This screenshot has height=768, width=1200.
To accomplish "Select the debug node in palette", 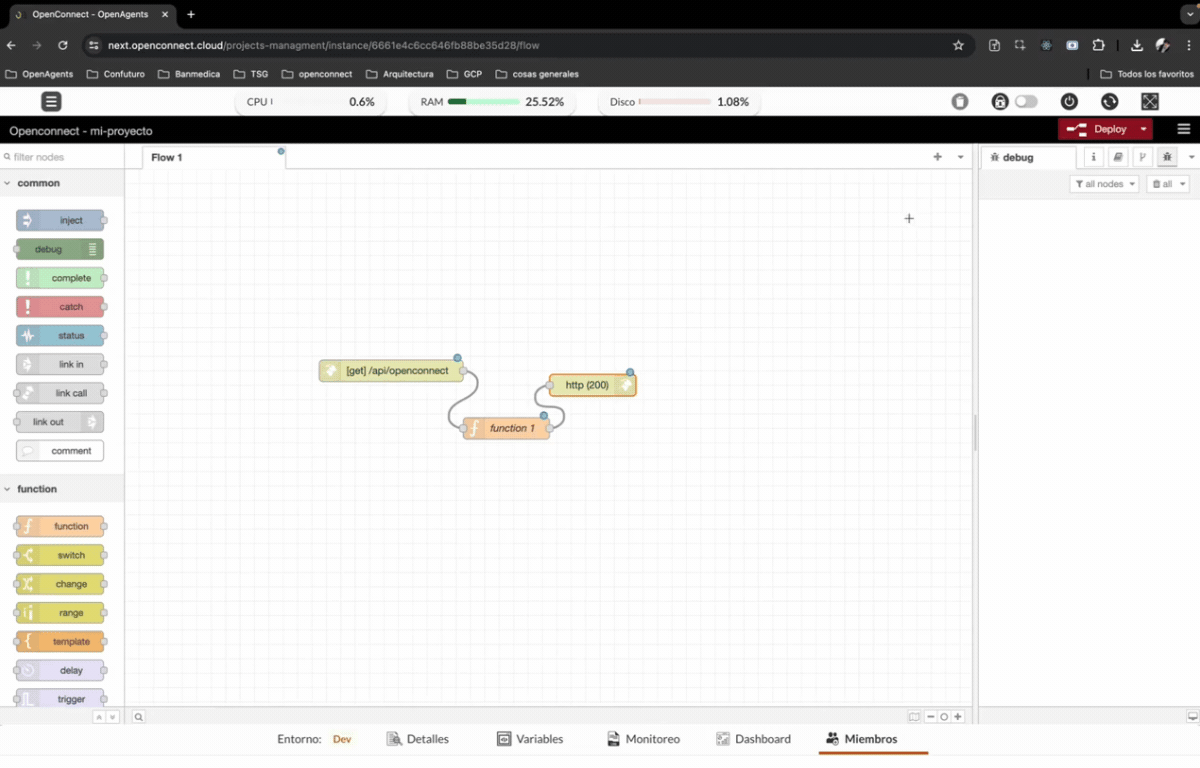I will tap(60, 249).
